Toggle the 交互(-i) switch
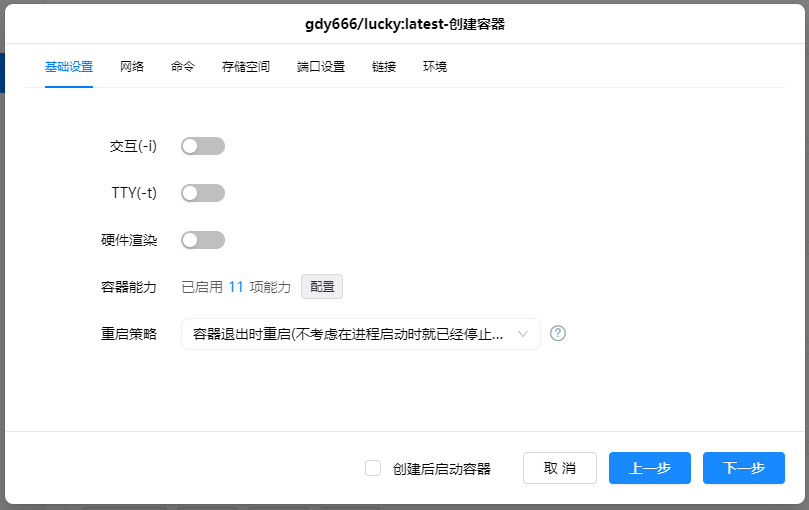Viewport: 809px width, 510px height. coord(203,146)
